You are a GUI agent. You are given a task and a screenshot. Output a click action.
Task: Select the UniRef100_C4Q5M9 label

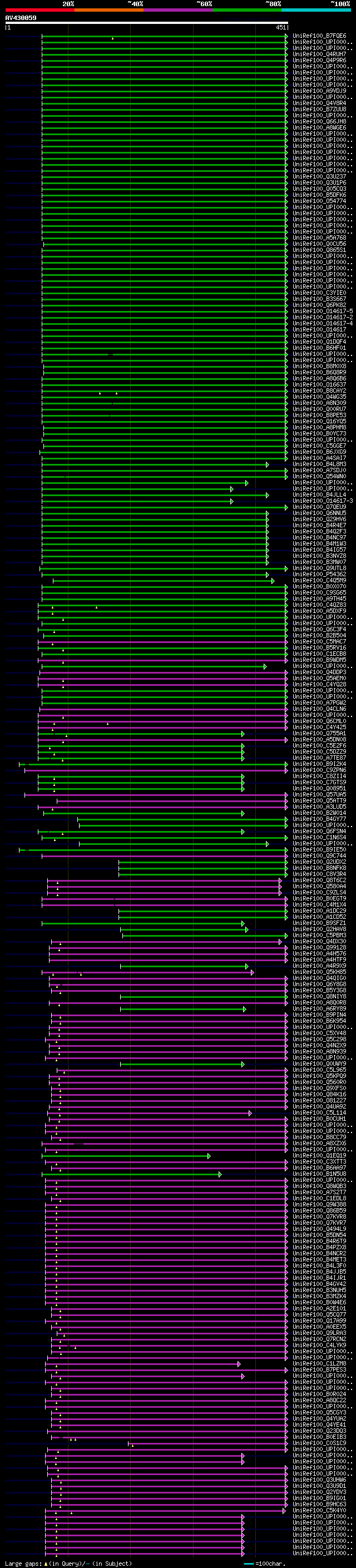click(319, 580)
